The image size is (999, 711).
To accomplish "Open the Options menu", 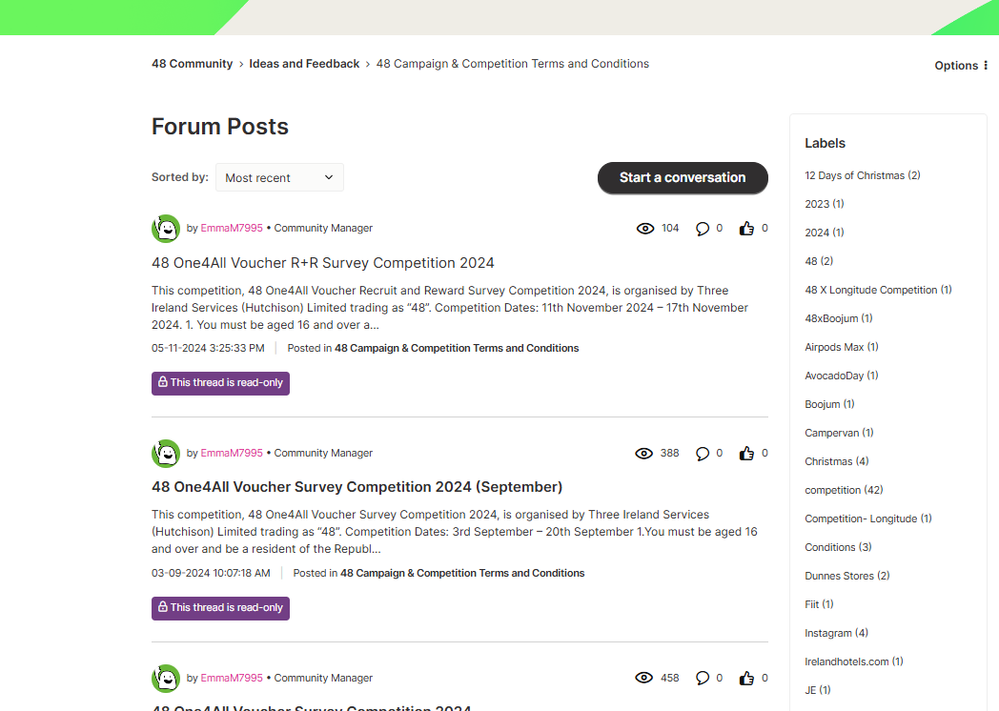I will 960,66.
